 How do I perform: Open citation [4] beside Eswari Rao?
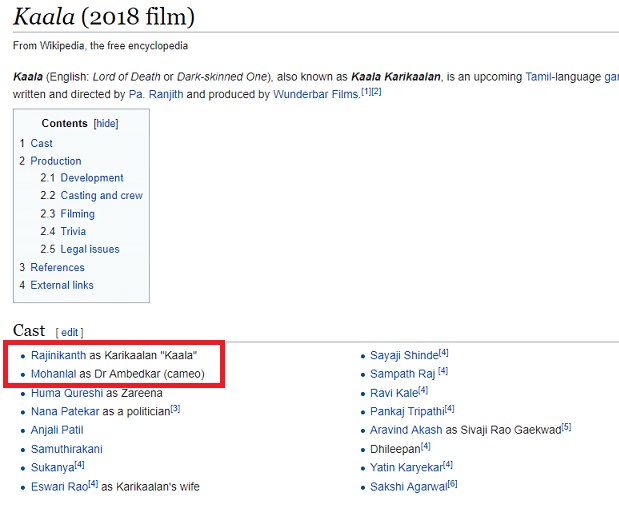93,484
